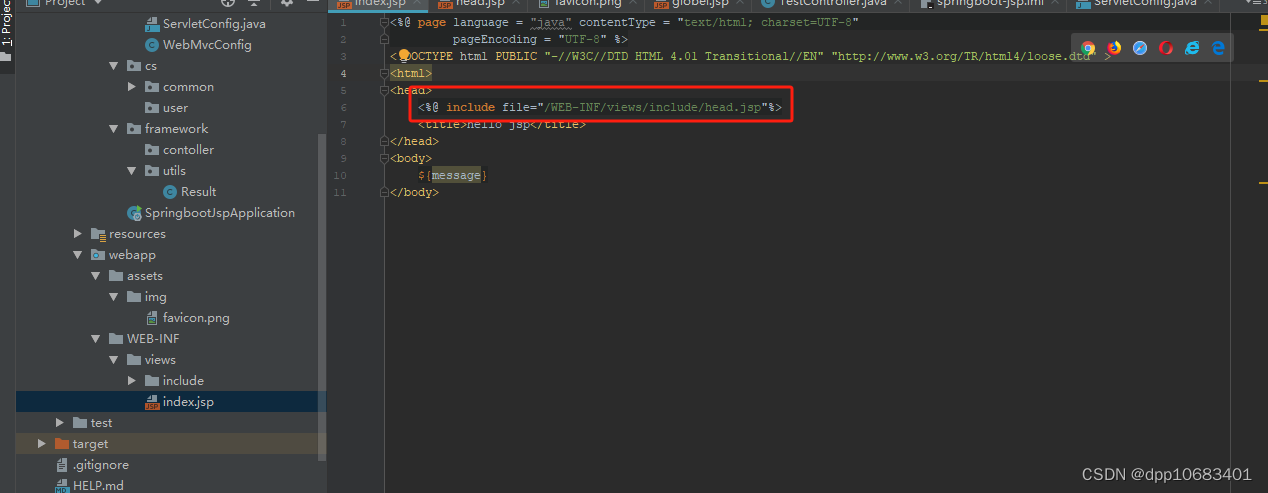Select WebMvcConfig in project tree

point(207,44)
